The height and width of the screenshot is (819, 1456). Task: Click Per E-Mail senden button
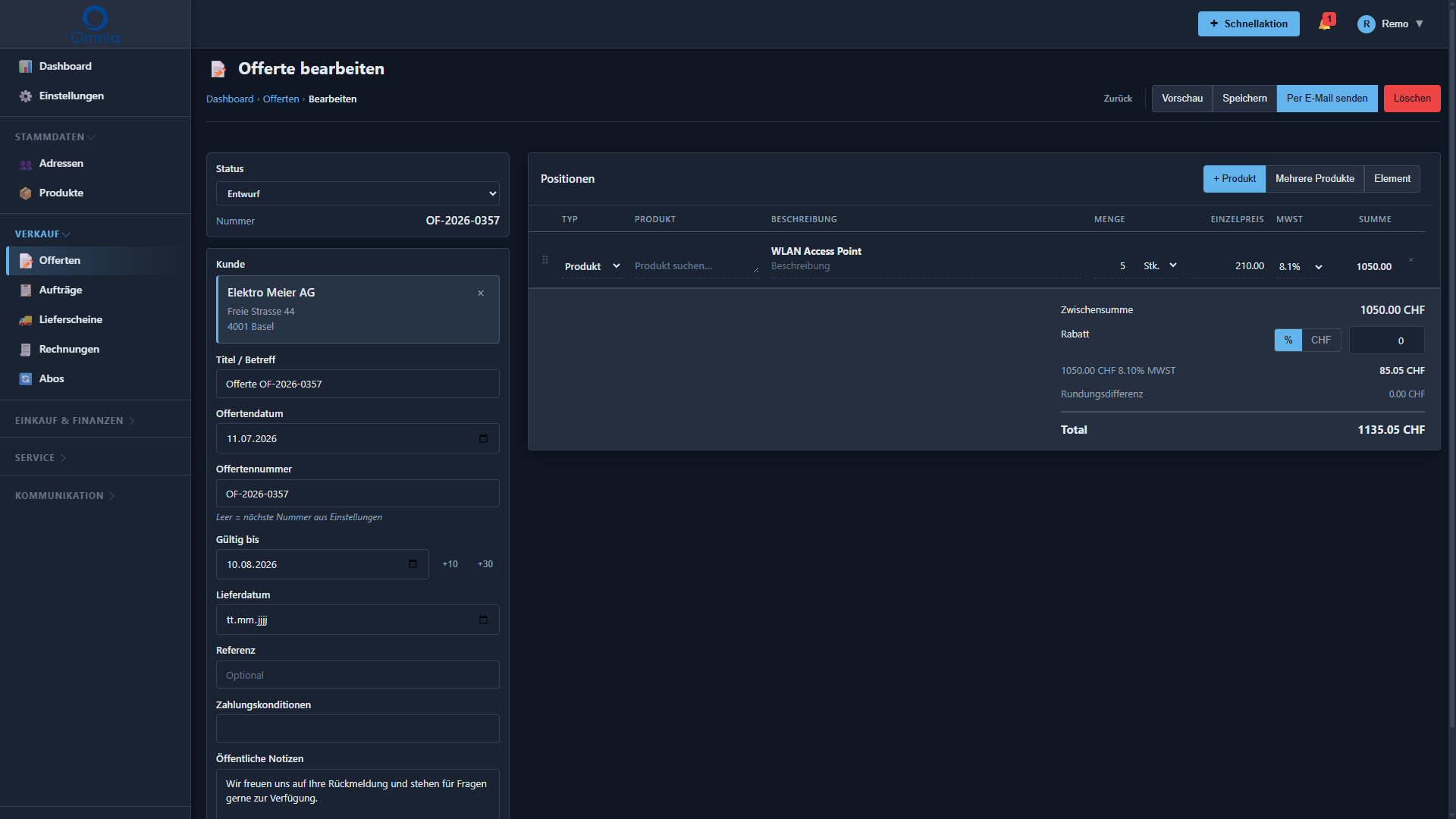click(1327, 99)
